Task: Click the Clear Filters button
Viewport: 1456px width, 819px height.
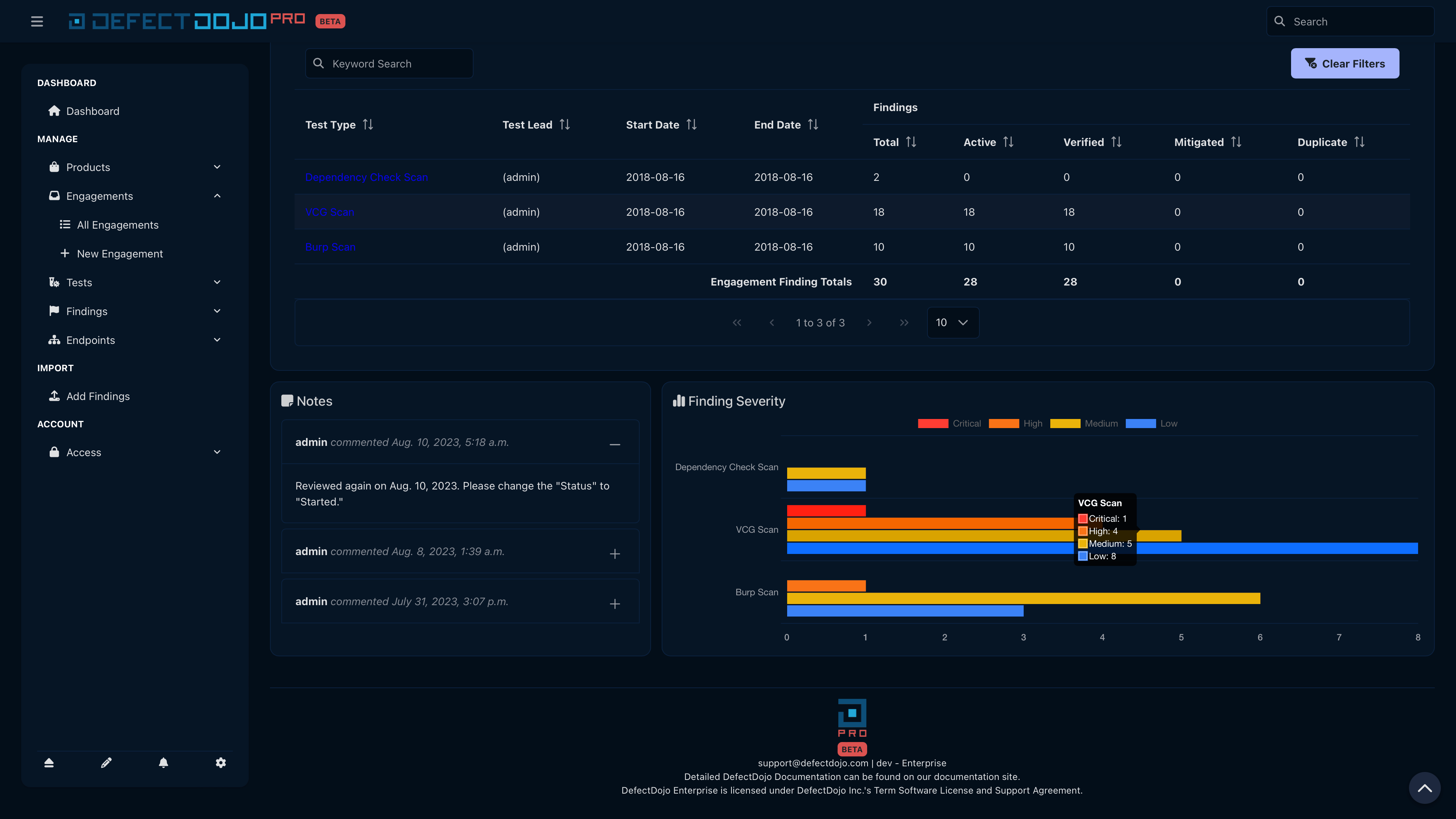Action: click(1345, 63)
